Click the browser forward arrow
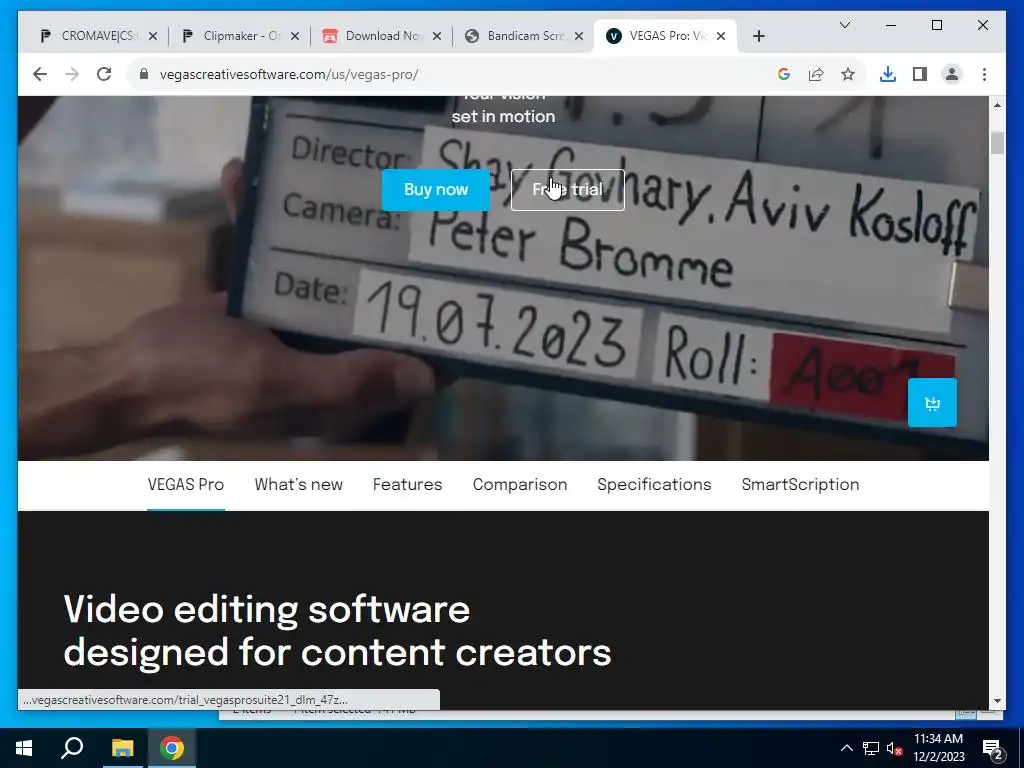Image resolution: width=1024 pixels, height=768 pixels. [x=72, y=74]
